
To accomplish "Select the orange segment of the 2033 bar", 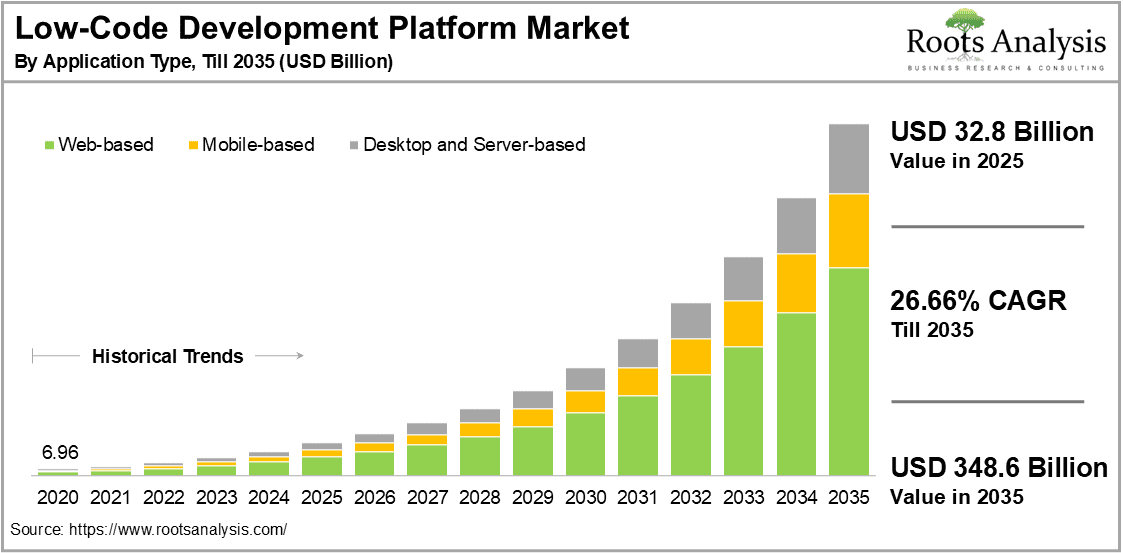I will click(743, 324).
